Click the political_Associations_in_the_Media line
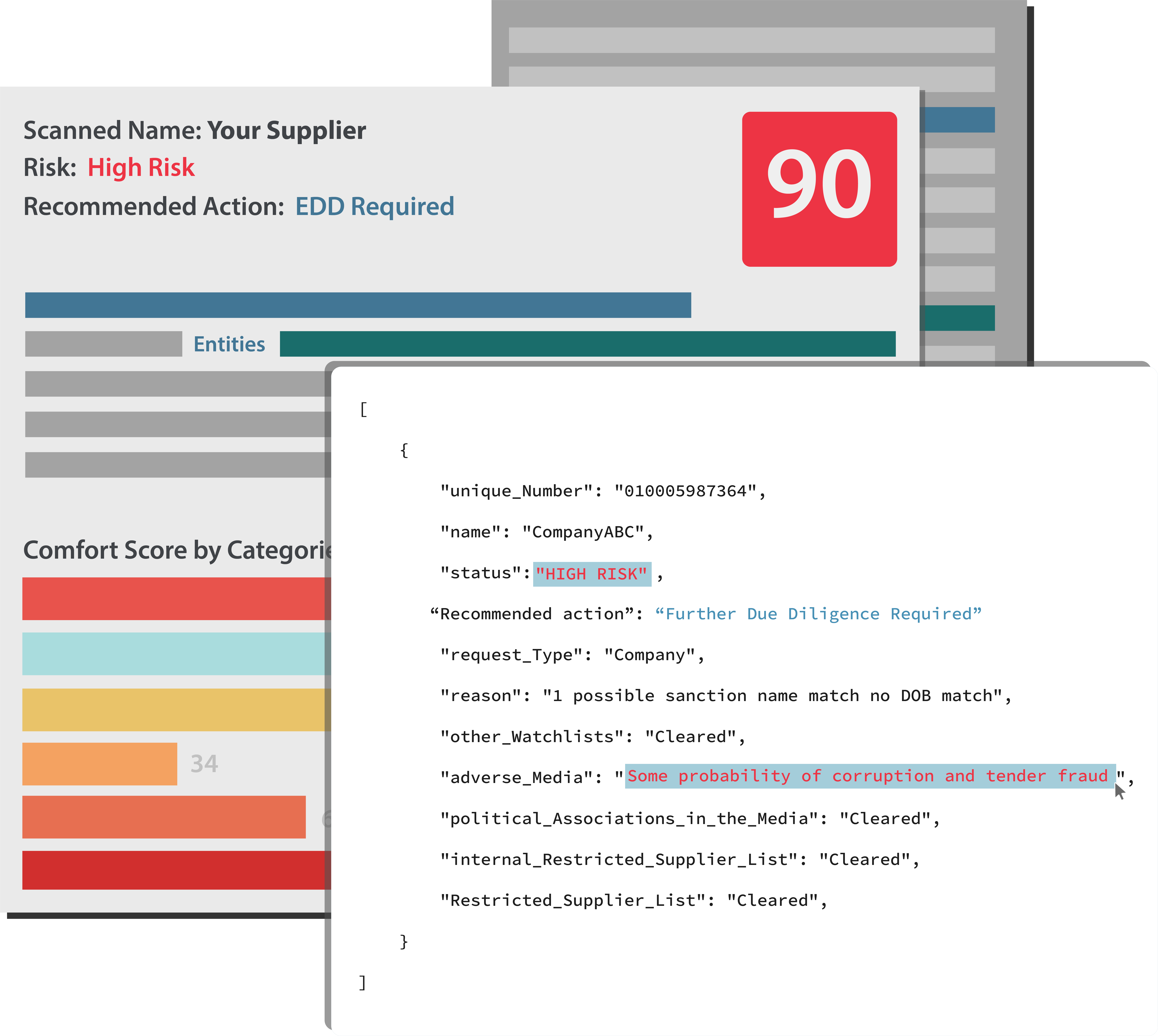 690,819
